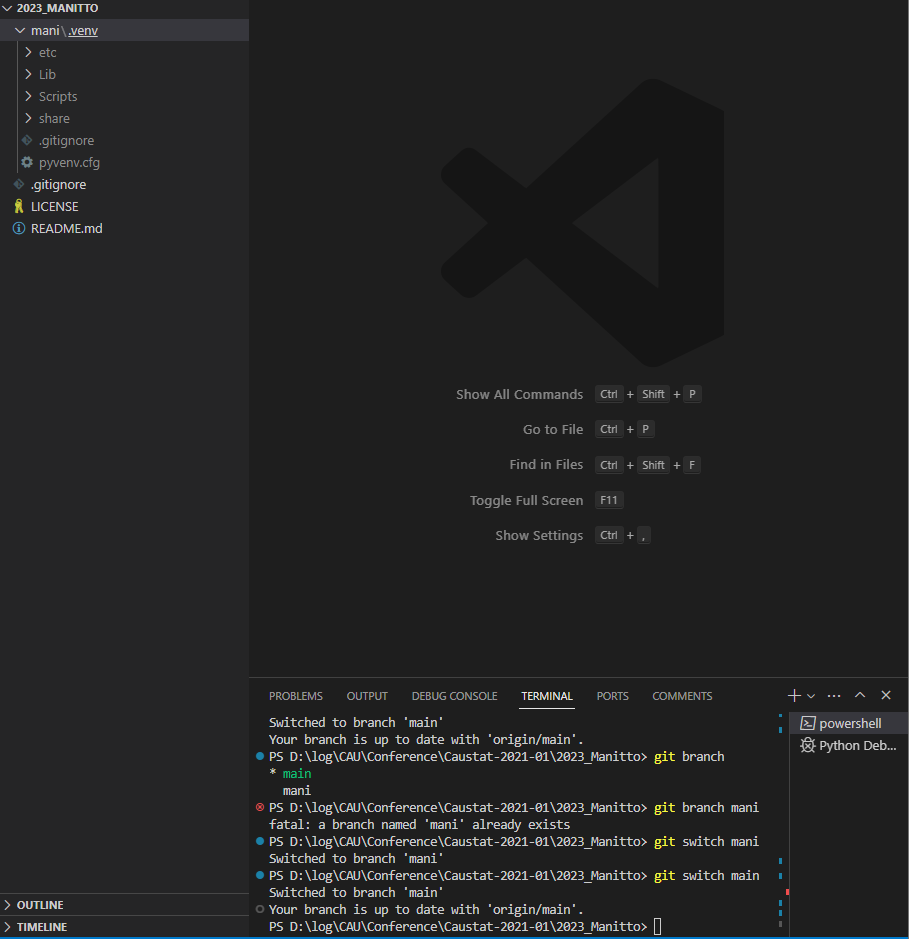Close the terminal panel
Viewport: 909px width, 939px height.
click(x=886, y=695)
